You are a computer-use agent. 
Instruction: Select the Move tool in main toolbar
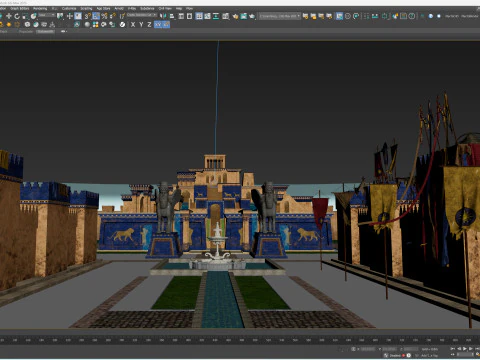coord(9,16)
